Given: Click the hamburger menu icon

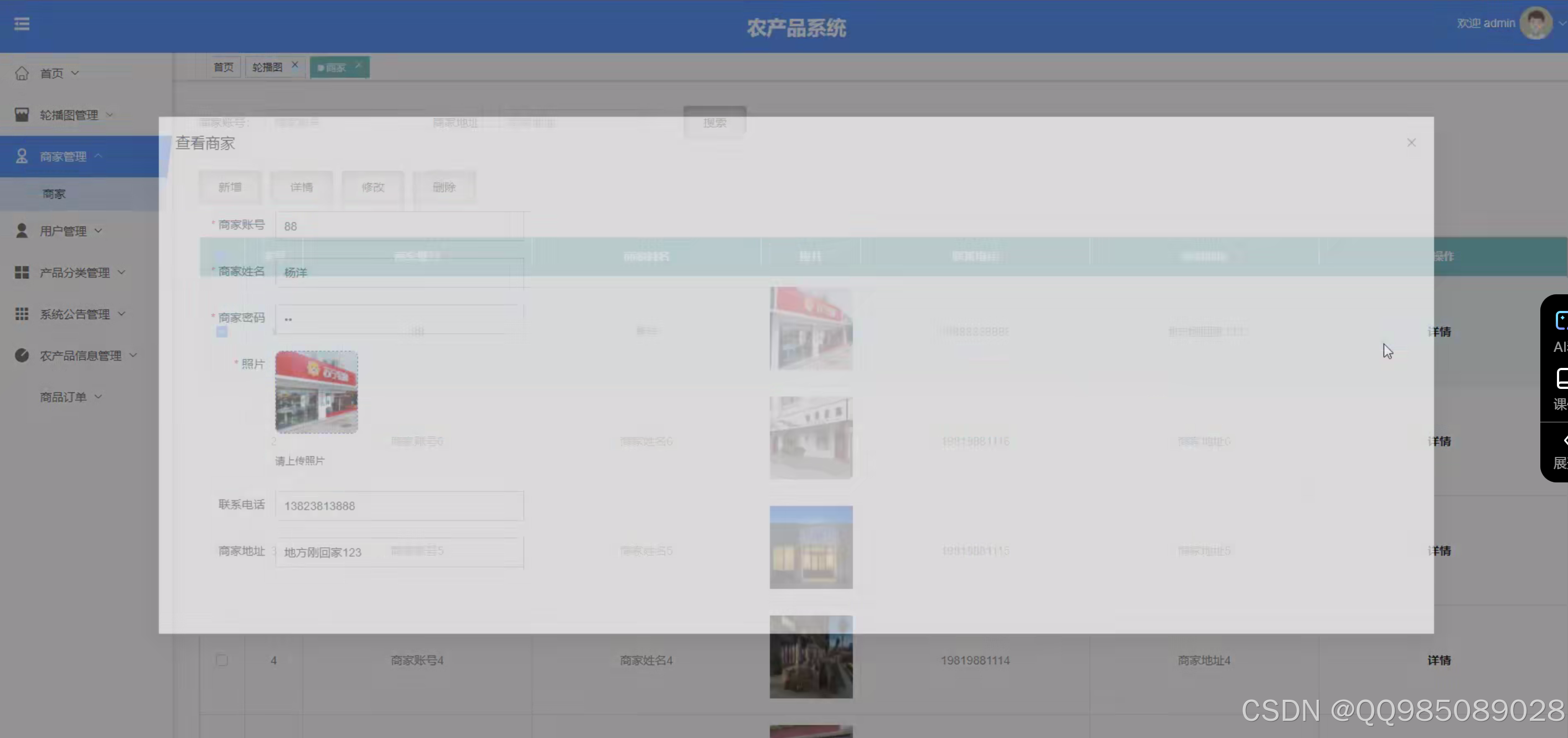Looking at the screenshot, I should (22, 24).
